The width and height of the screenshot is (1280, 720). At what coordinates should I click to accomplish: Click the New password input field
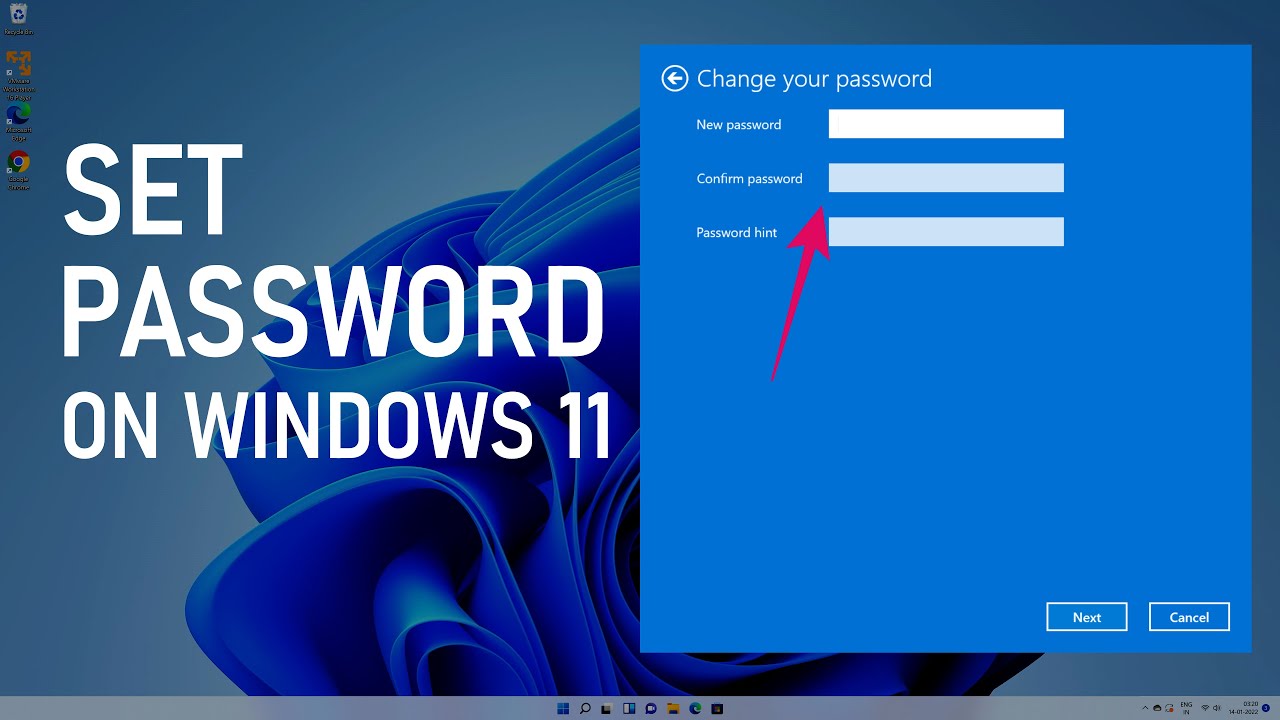click(945, 124)
